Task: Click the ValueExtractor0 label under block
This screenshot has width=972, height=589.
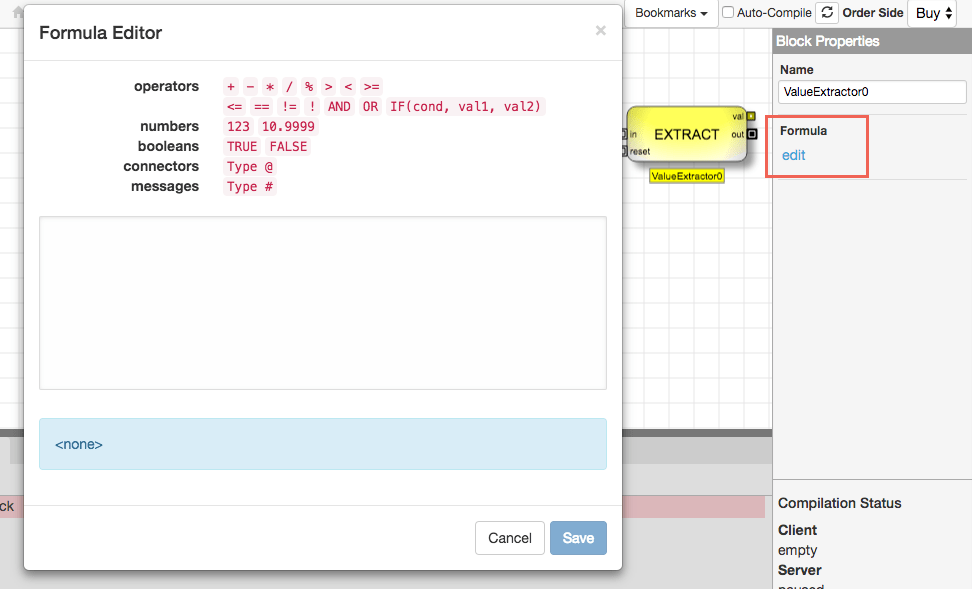Action: point(687,176)
